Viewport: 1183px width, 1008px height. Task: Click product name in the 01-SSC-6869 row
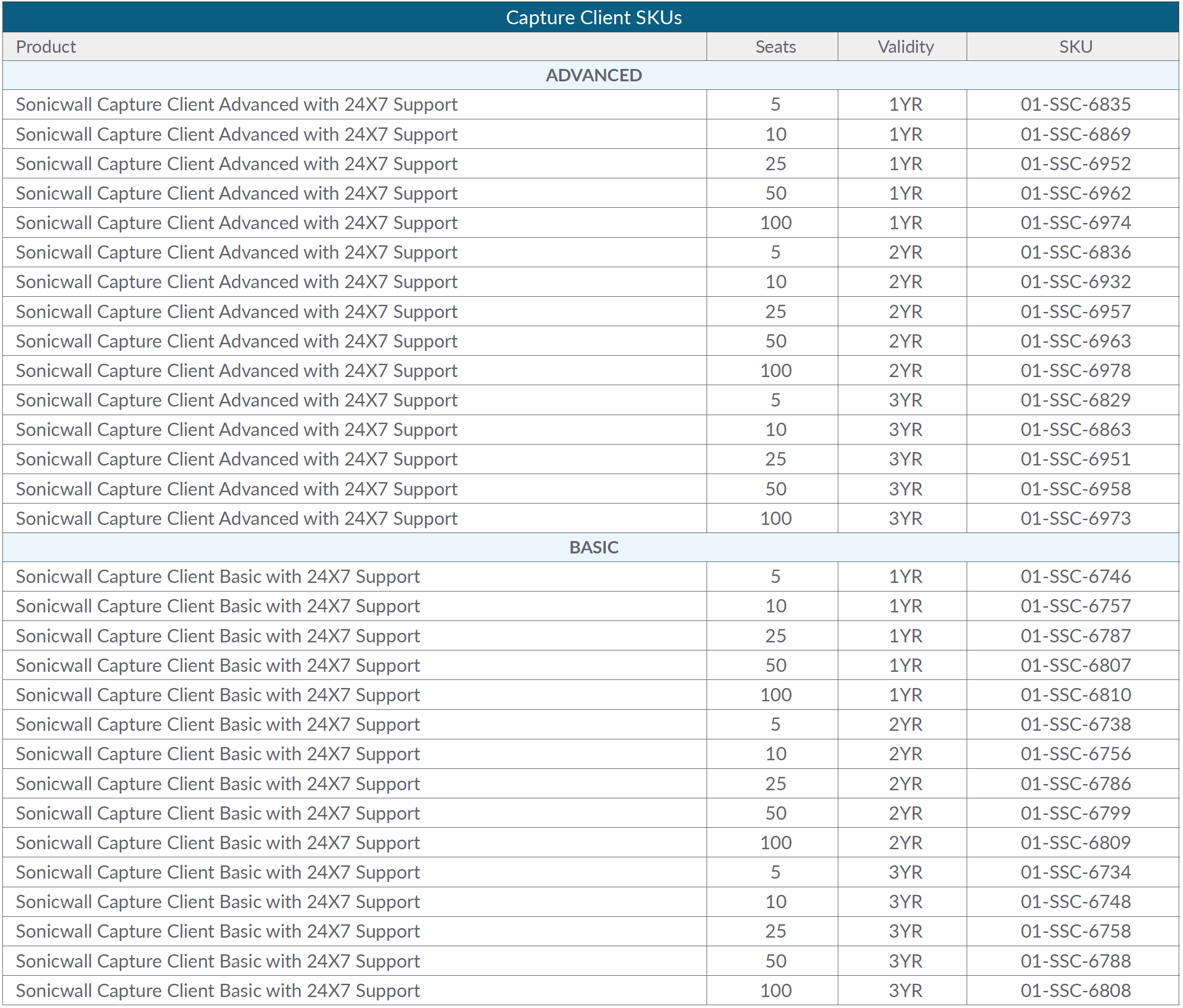[236, 134]
